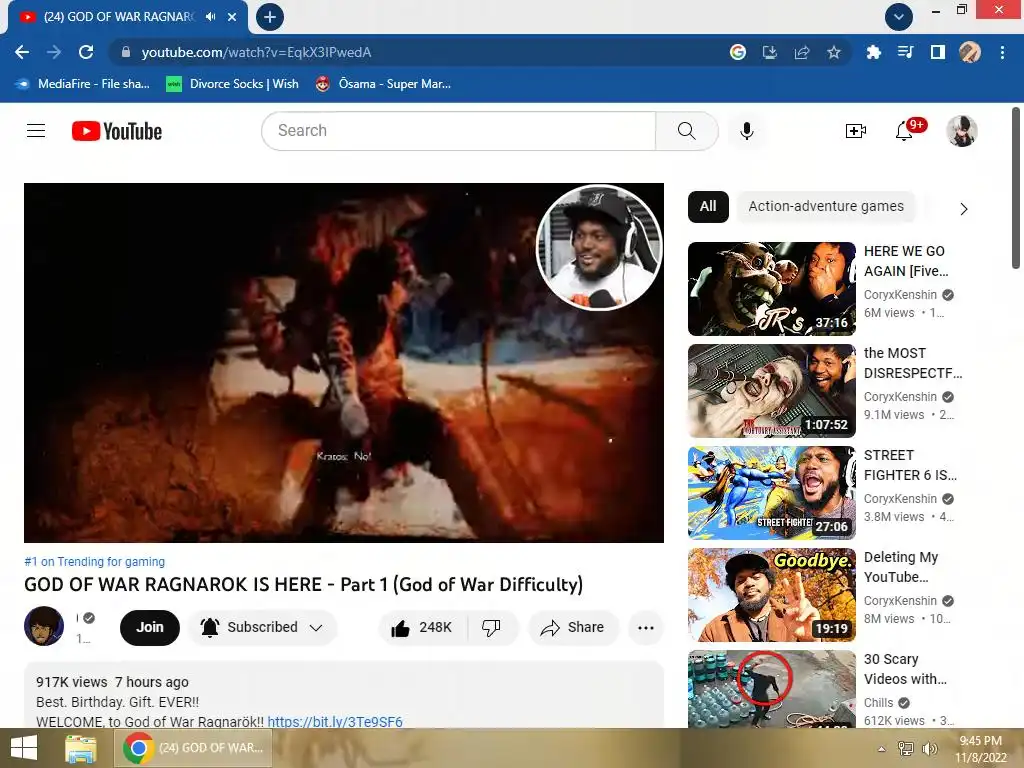Open the bit.ly link in description
This screenshot has width=1024, height=768.
click(335, 722)
